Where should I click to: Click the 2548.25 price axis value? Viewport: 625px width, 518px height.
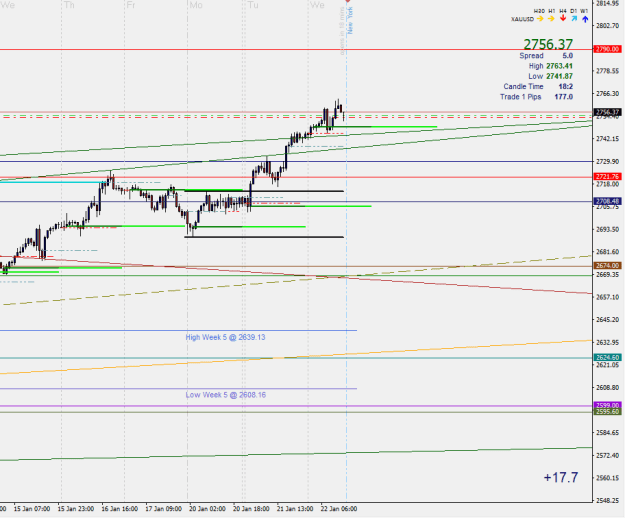pyautogui.click(x=607, y=500)
